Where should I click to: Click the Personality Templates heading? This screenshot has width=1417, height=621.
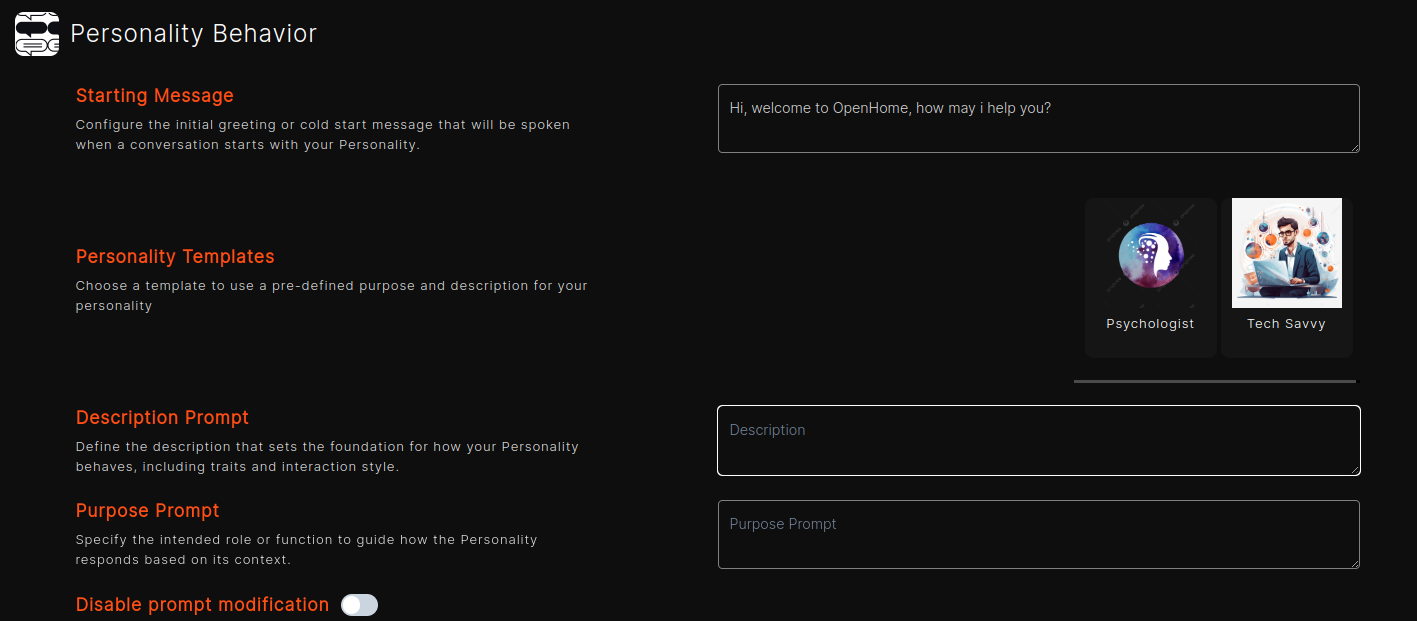tap(175, 256)
